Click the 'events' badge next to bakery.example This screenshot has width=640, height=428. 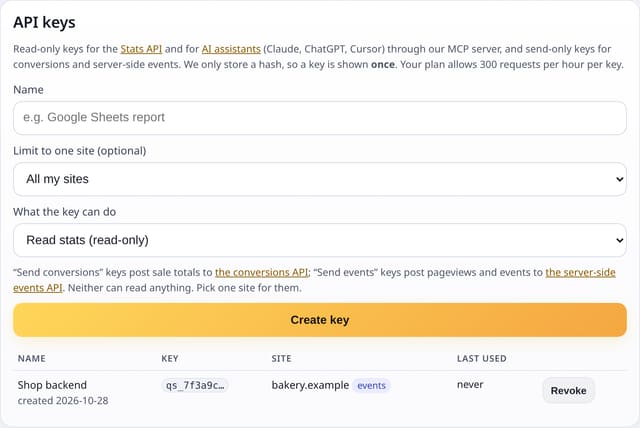[371, 385]
